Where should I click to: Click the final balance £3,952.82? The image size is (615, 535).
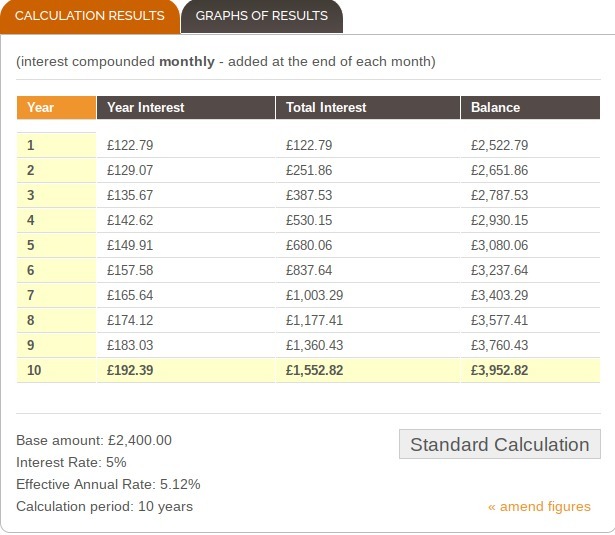(x=499, y=370)
